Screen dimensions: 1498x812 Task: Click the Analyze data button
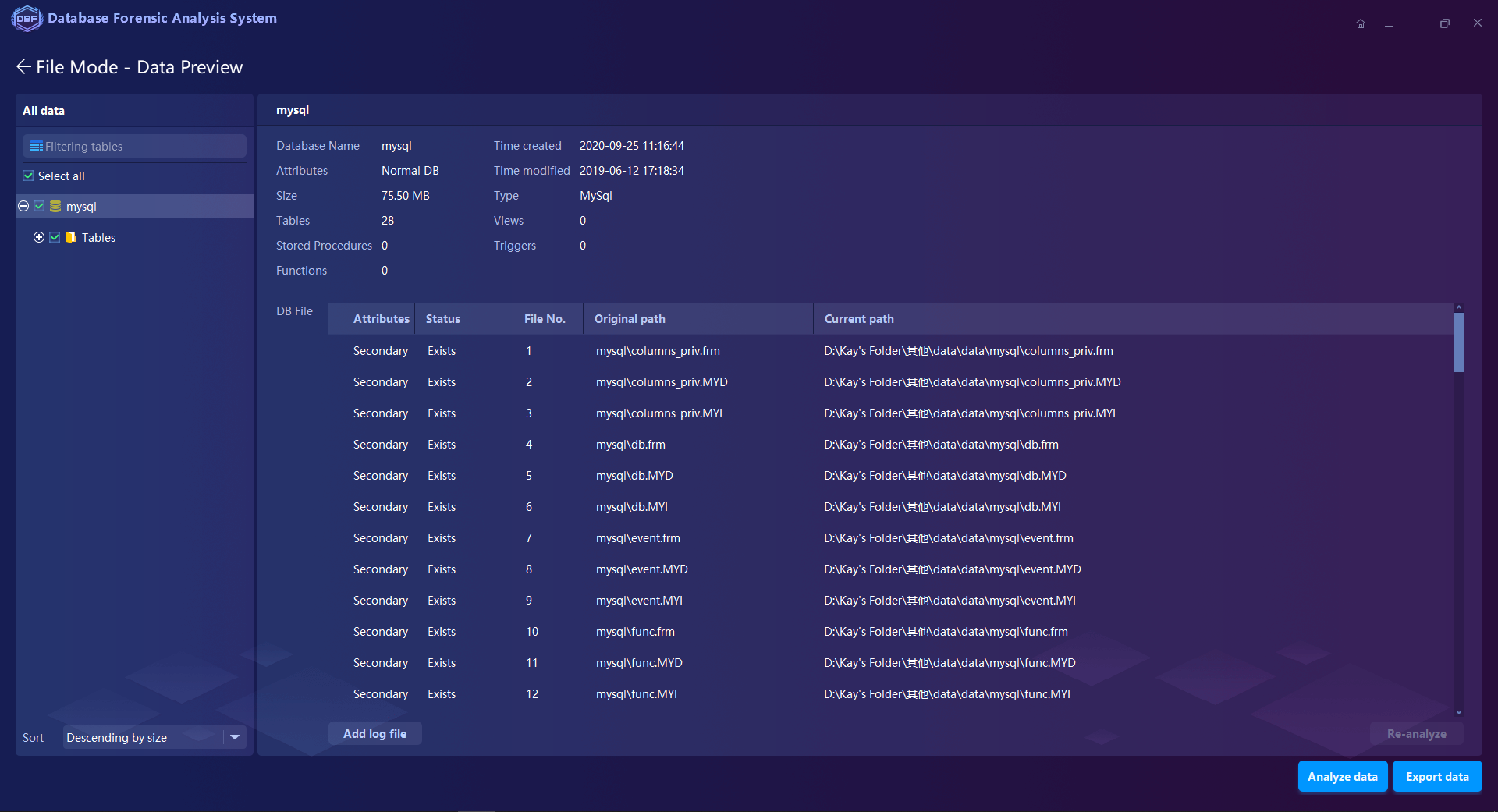[1342, 777]
